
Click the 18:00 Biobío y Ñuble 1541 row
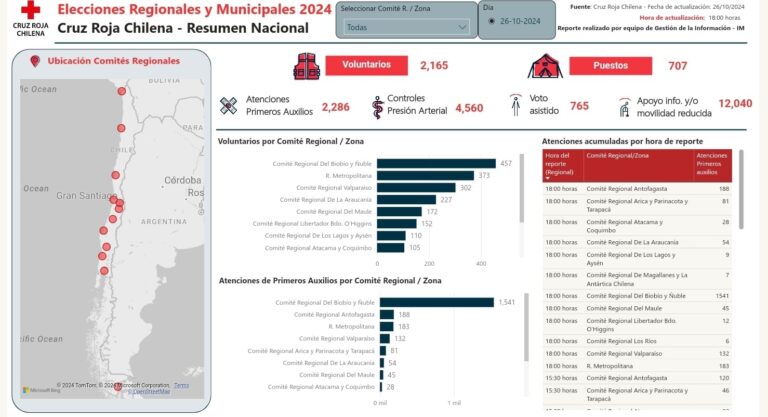[637, 296]
